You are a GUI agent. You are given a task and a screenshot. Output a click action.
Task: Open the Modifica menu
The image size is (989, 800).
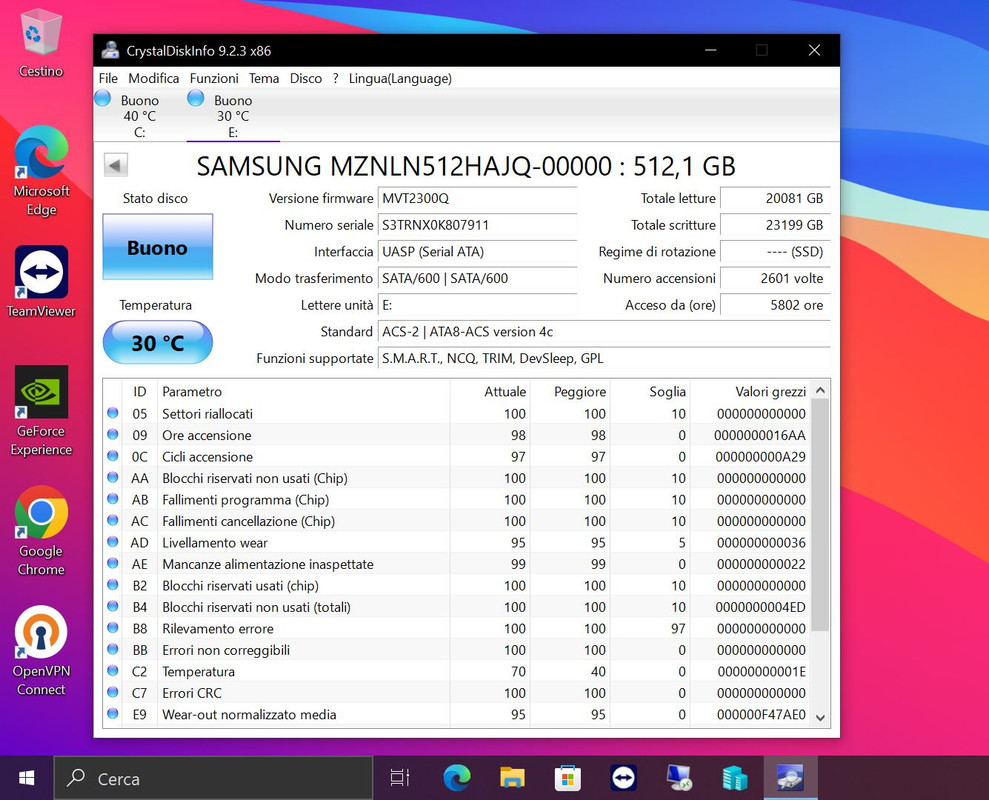[154, 78]
